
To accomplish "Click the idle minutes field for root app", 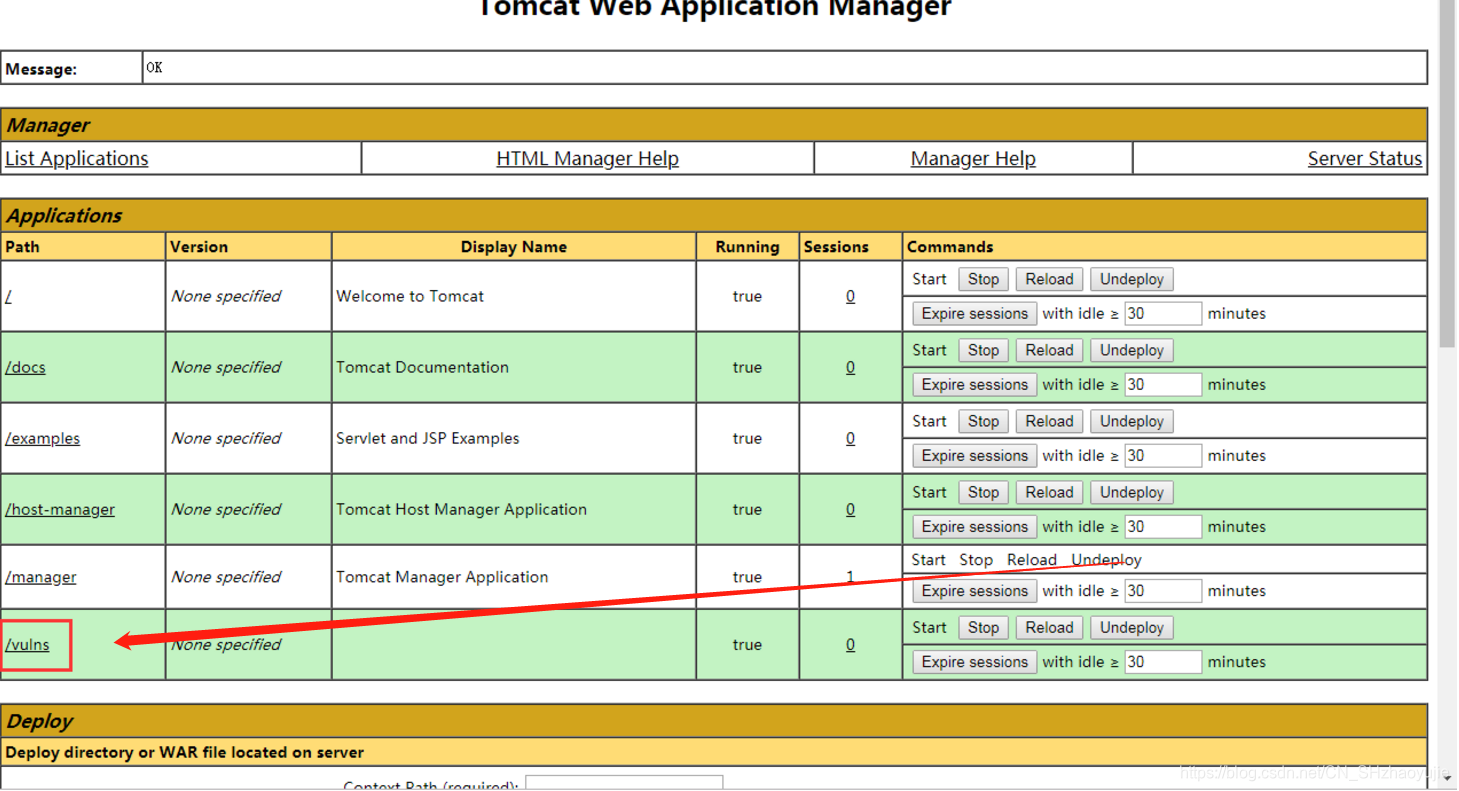I will click(x=1163, y=313).
